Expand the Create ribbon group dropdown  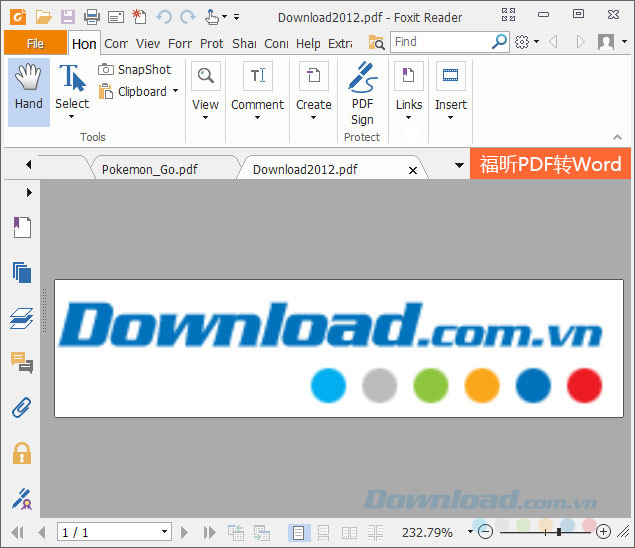coord(313,117)
